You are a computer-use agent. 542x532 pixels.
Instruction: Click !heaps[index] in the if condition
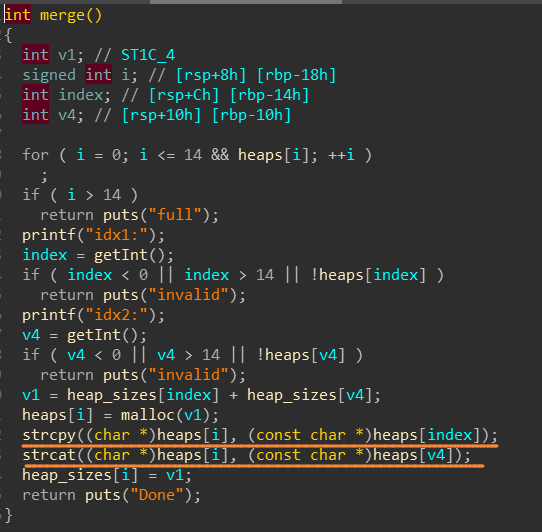pyautogui.click(x=368, y=275)
